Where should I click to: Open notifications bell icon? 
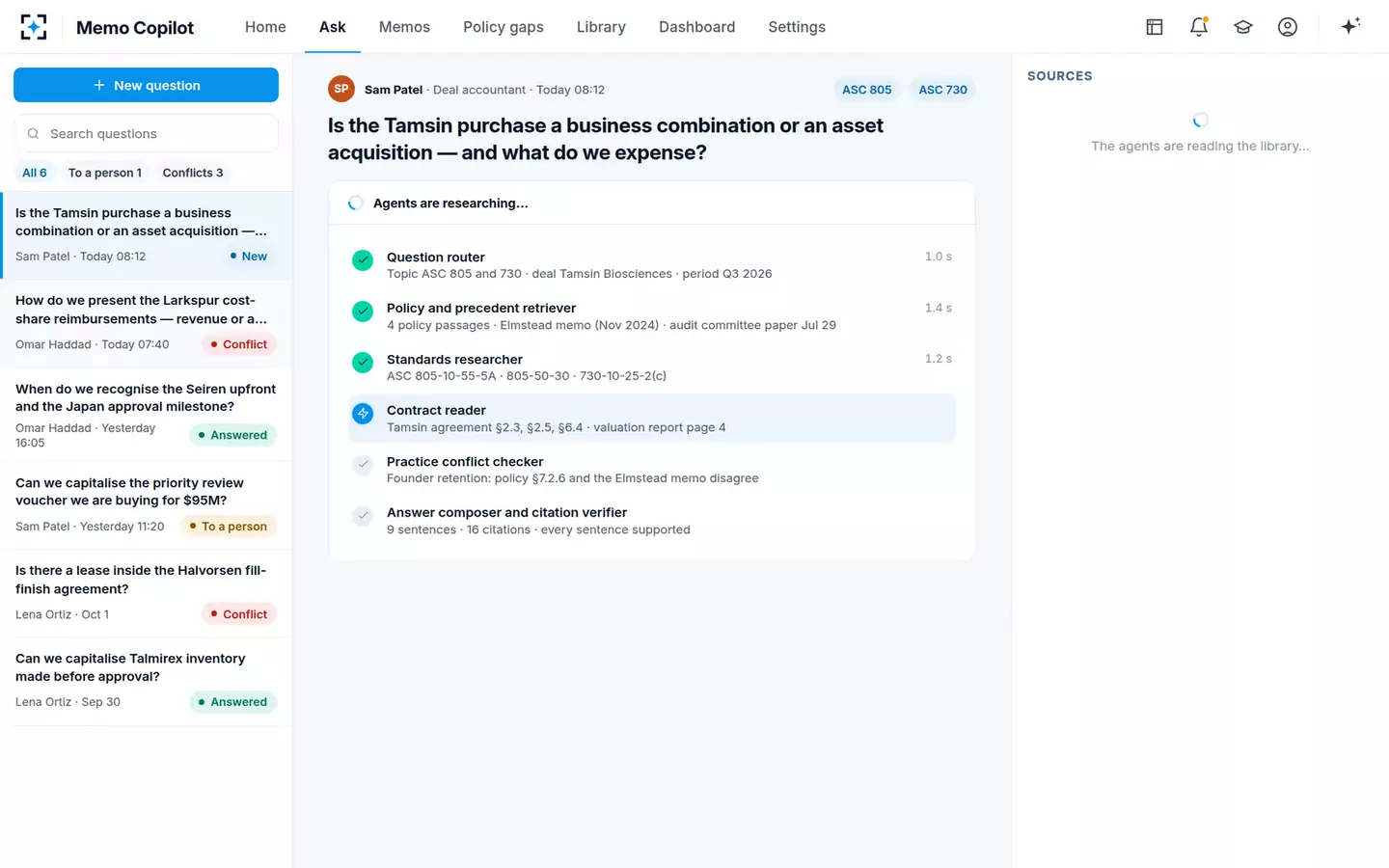pyautogui.click(x=1199, y=27)
